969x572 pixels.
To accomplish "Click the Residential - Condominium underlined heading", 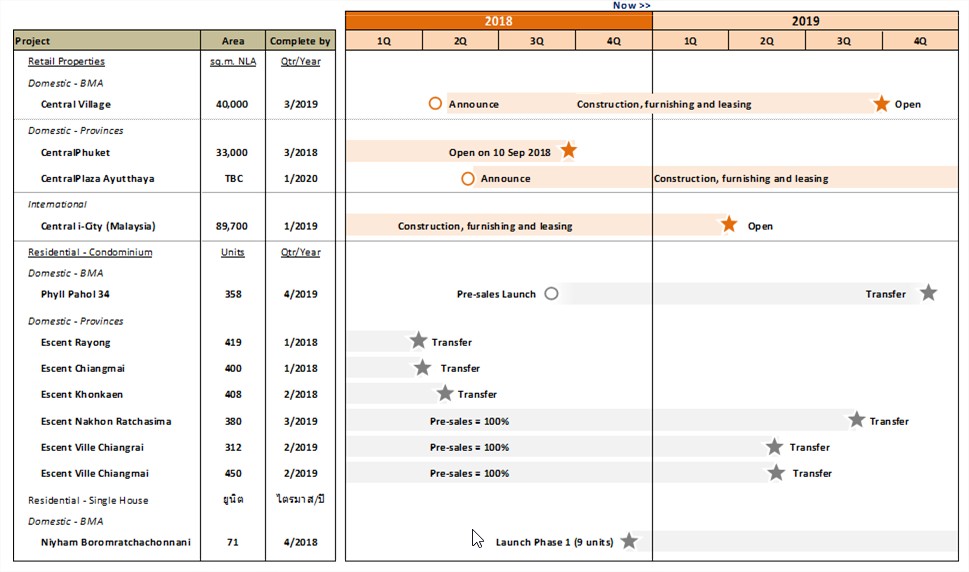I will pyautogui.click(x=90, y=252).
